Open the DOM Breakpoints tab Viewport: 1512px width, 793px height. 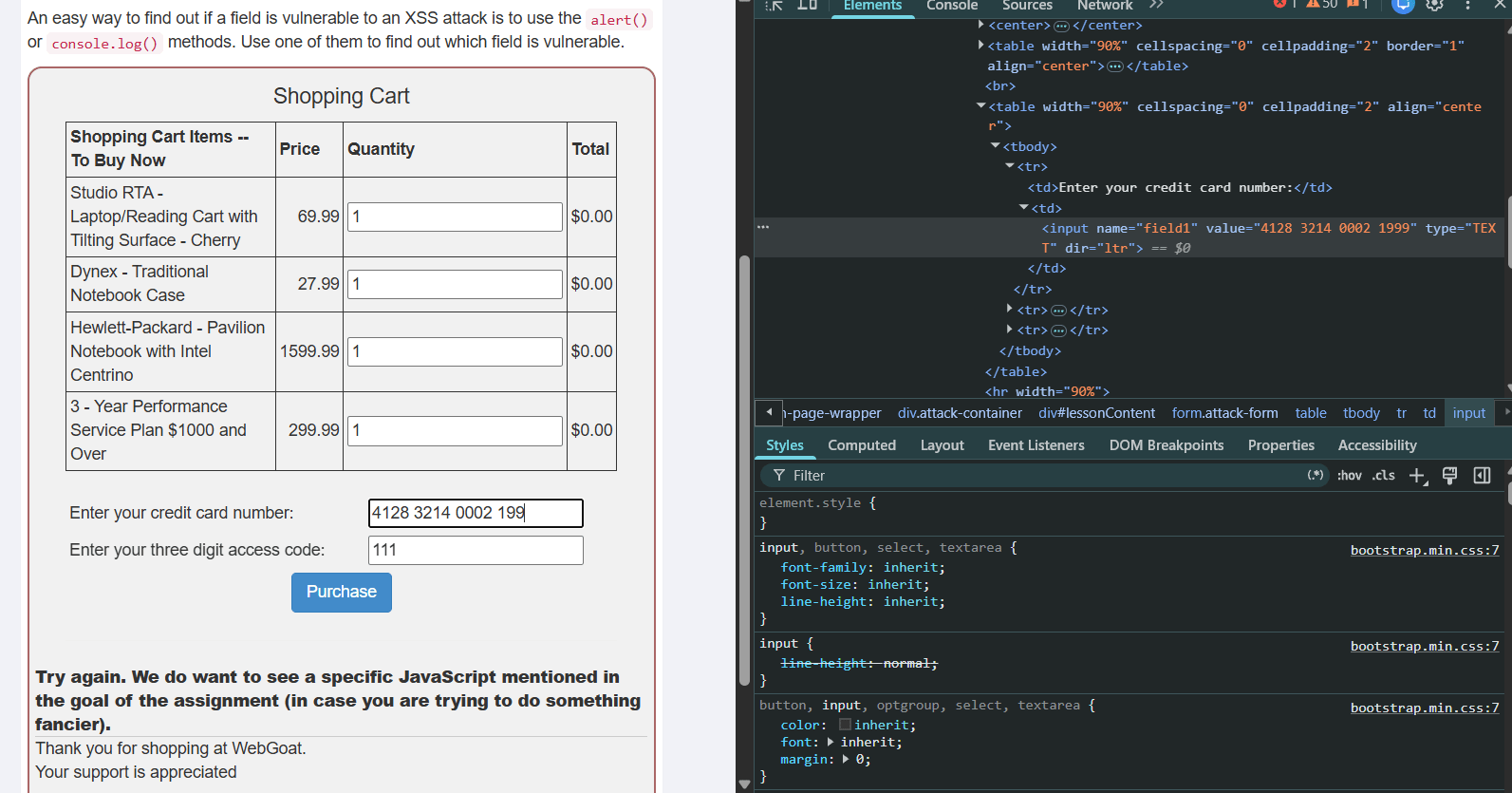pos(1167,445)
